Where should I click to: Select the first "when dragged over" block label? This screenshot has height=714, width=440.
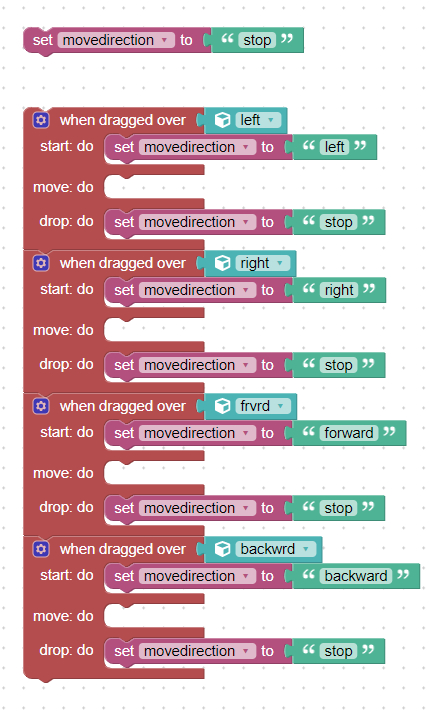tap(123, 120)
